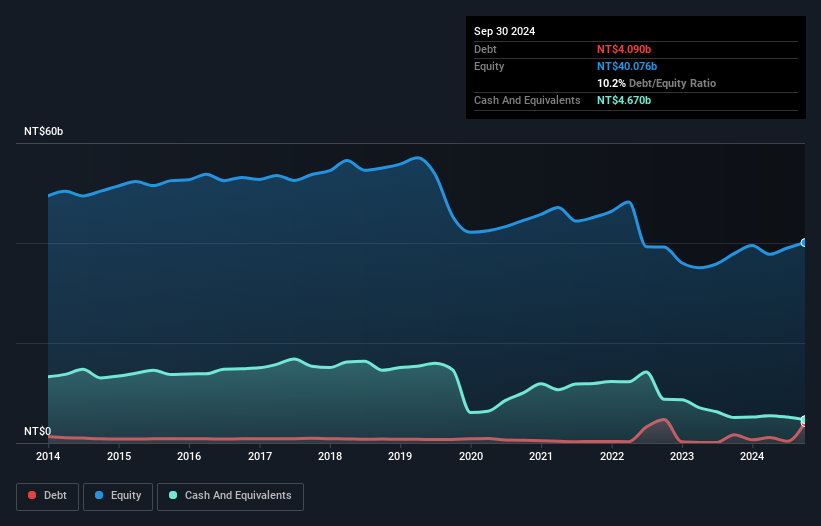Click the Sep 30 2024 tooltip date
This screenshot has width=821, height=526.
[505, 31]
